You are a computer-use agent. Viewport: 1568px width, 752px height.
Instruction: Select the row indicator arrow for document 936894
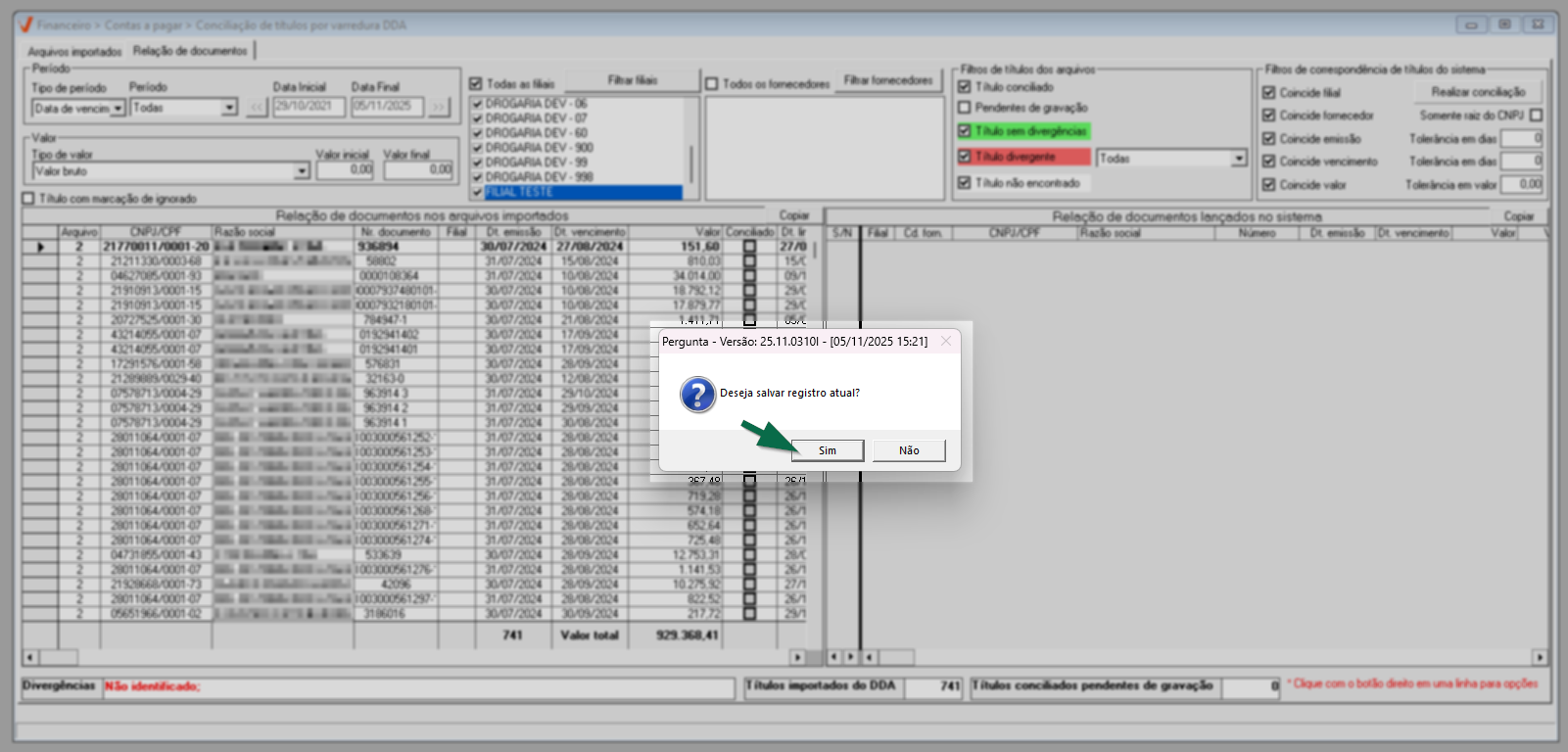[x=40, y=247]
